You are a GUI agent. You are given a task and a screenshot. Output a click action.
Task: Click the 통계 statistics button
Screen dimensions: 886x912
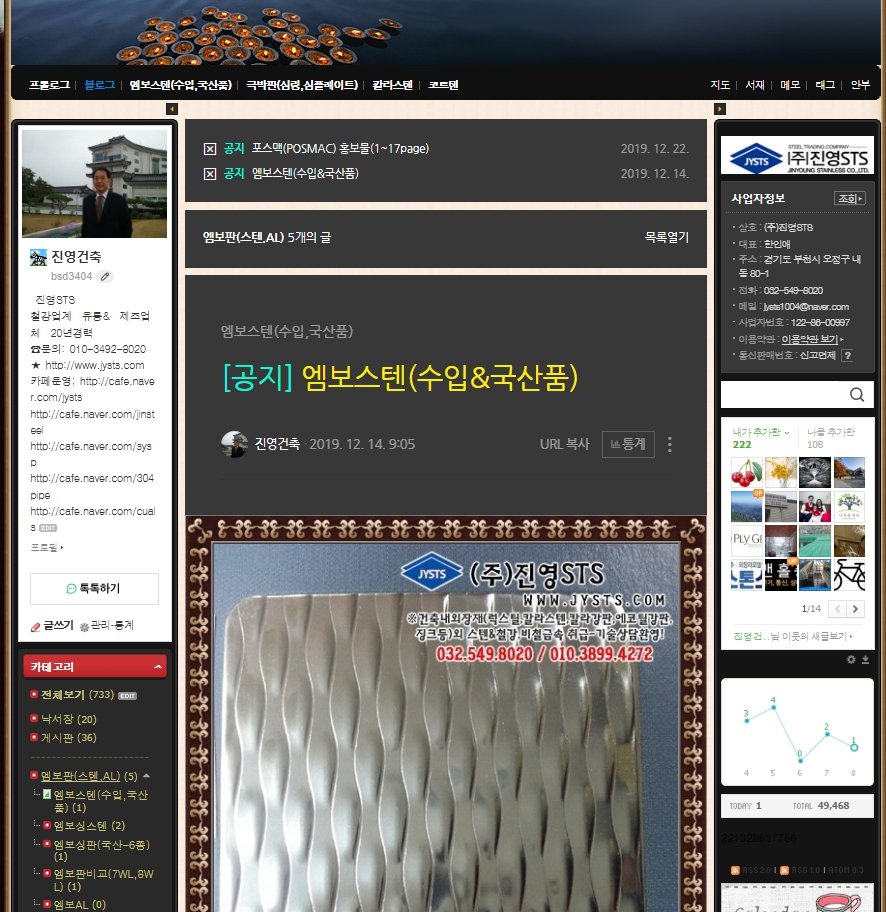(x=628, y=444)
